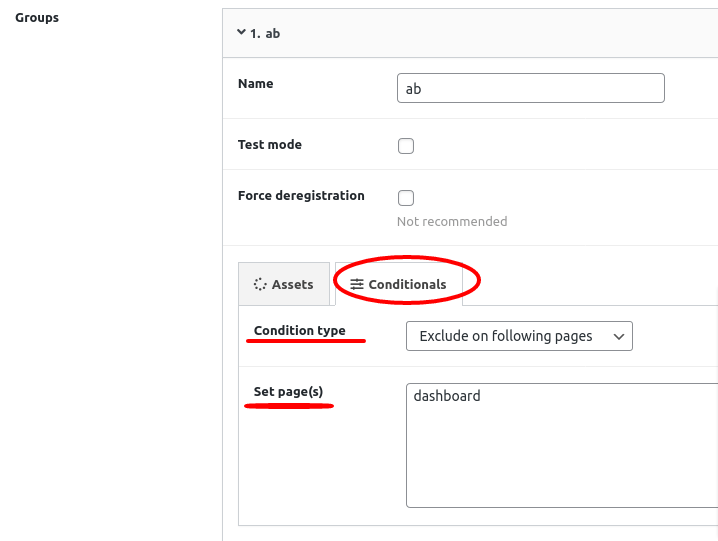Collapse the "1. ab" group chevron

pos(241,33)
